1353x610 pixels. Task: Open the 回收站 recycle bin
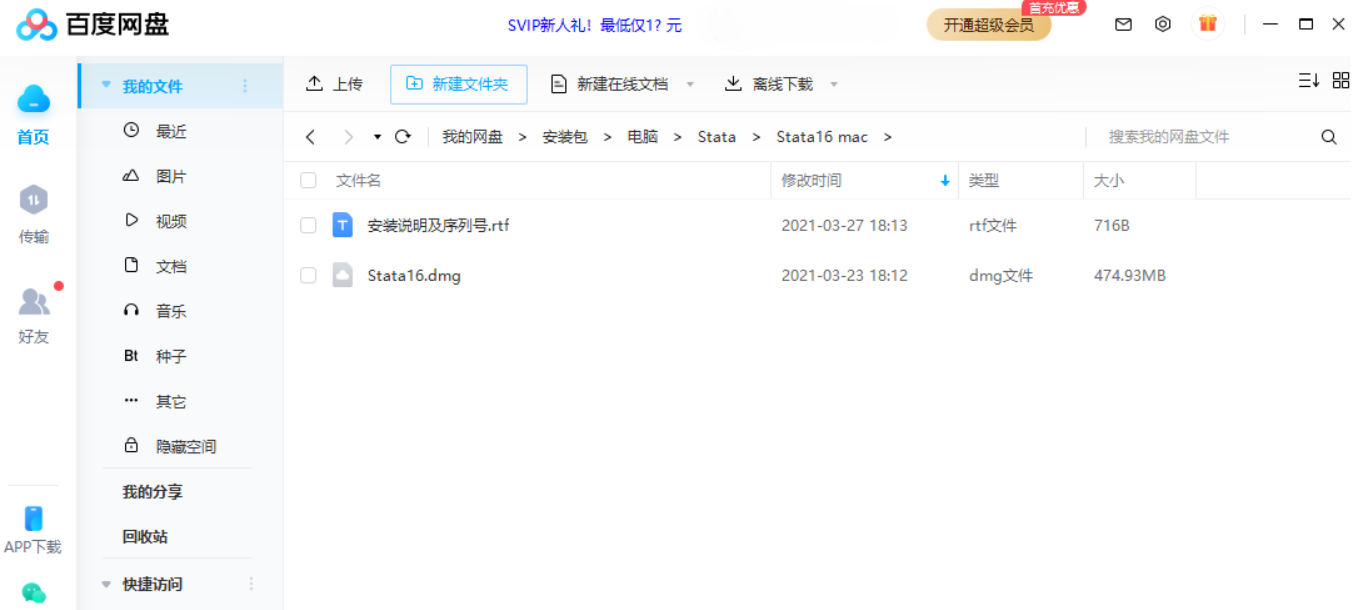(145, 536)
